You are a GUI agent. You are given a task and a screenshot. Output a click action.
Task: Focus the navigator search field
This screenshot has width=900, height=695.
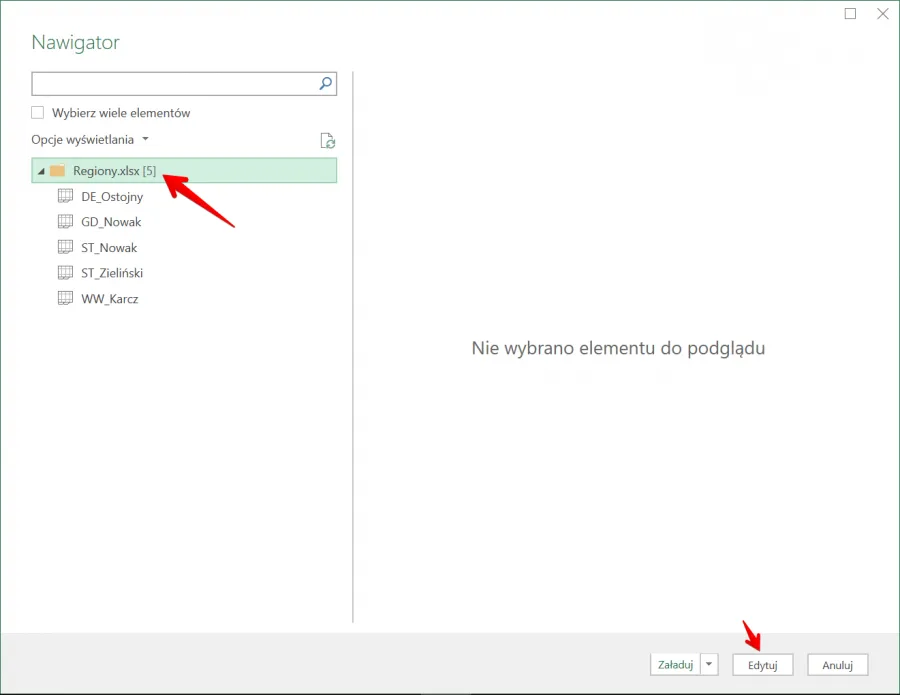pos(174,84)
